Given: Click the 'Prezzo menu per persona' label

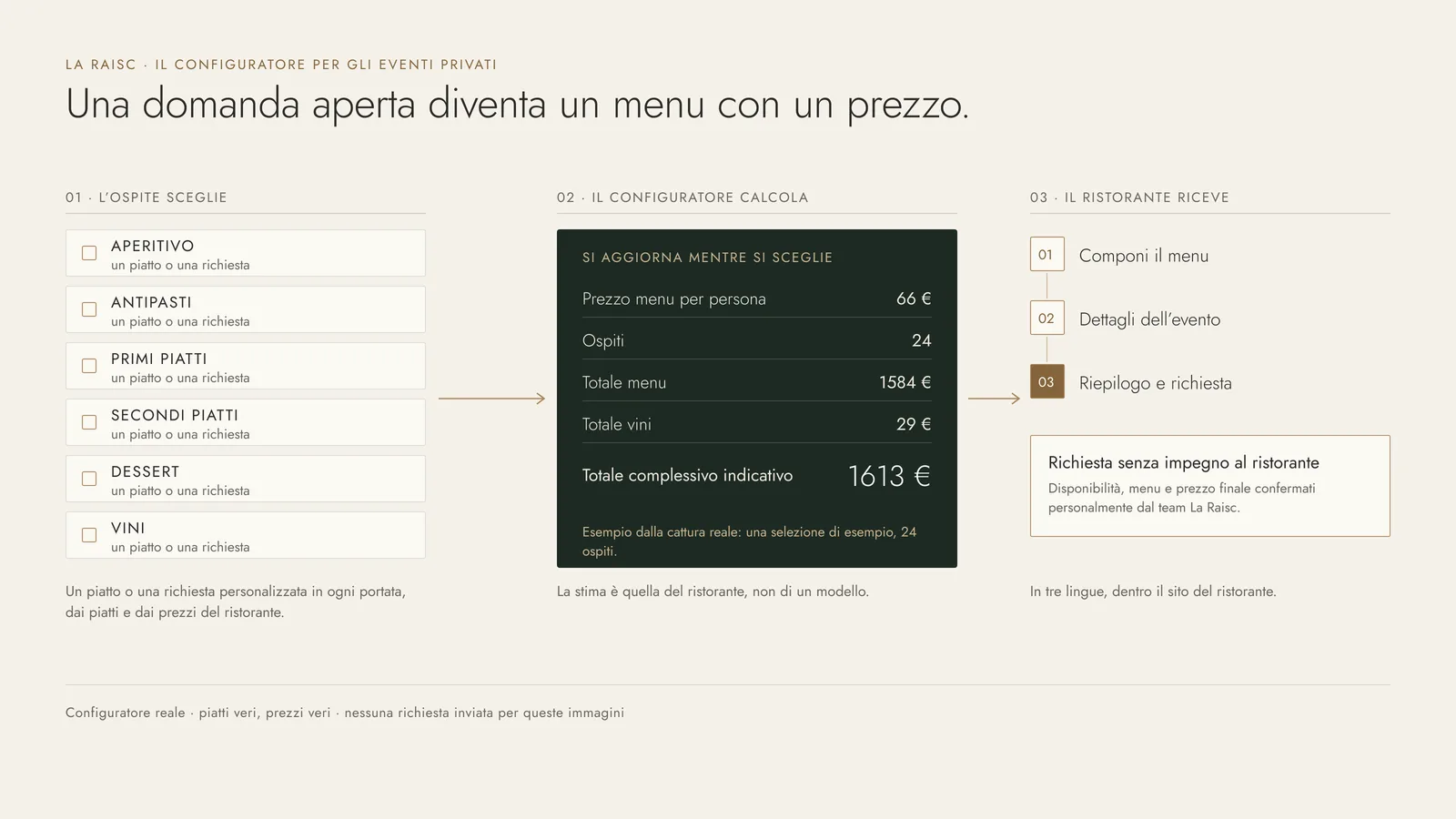Looking at the screenshot, I should pos(674,298).
